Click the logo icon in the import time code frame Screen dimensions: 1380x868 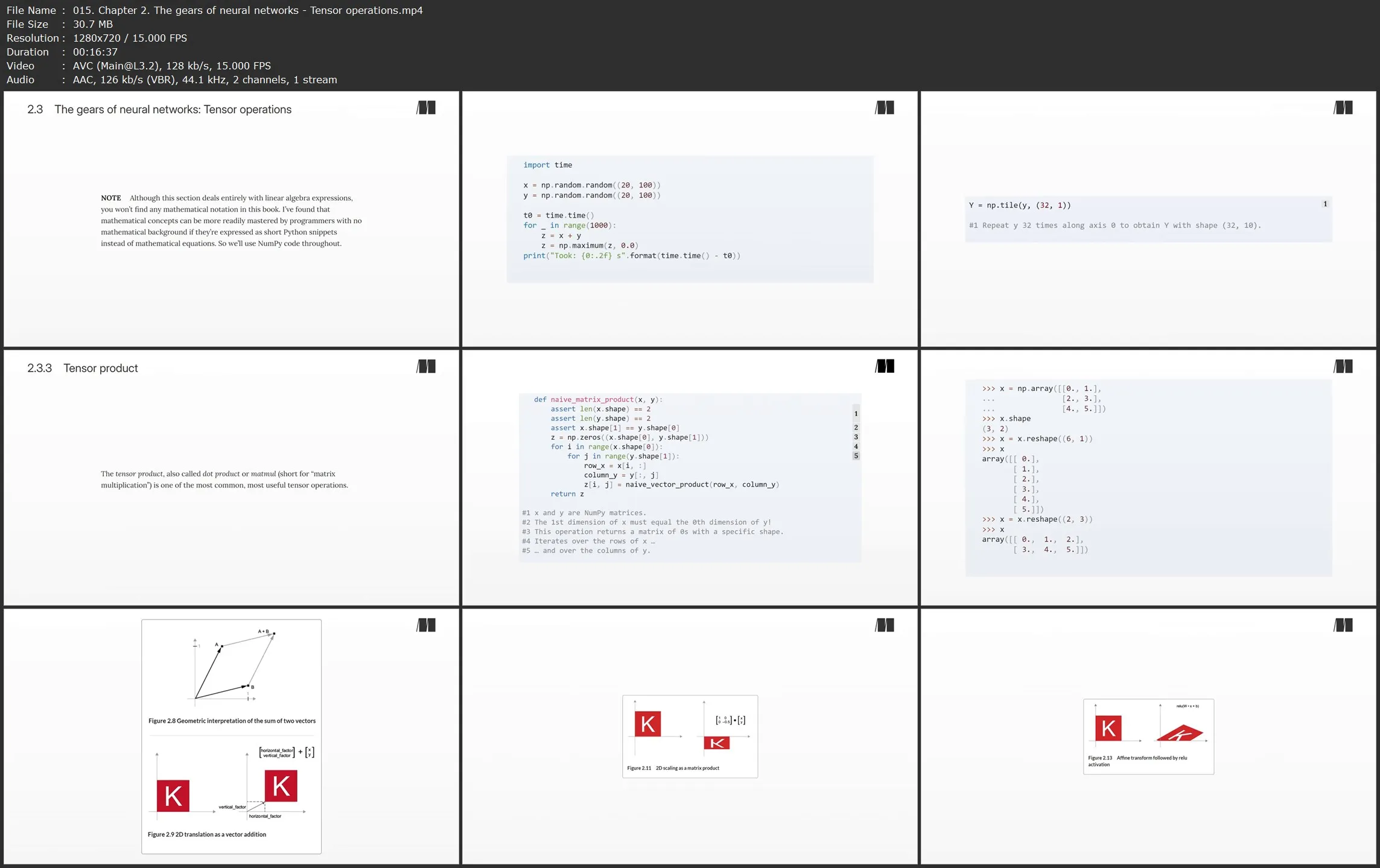pyautogui.click(x=885, y=108)
